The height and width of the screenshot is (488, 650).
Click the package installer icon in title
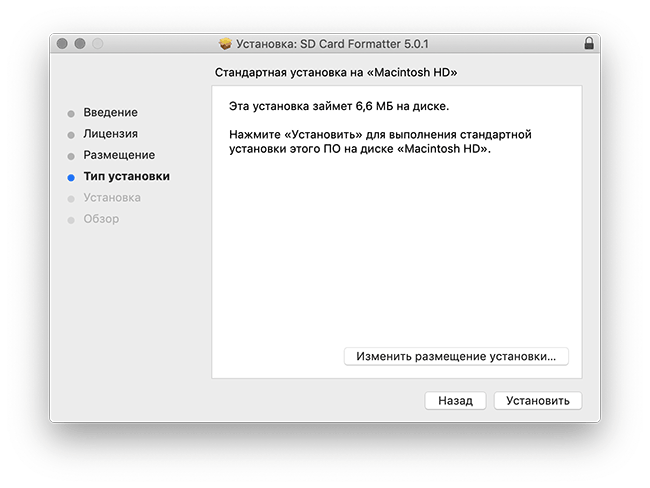pos(226,44)
